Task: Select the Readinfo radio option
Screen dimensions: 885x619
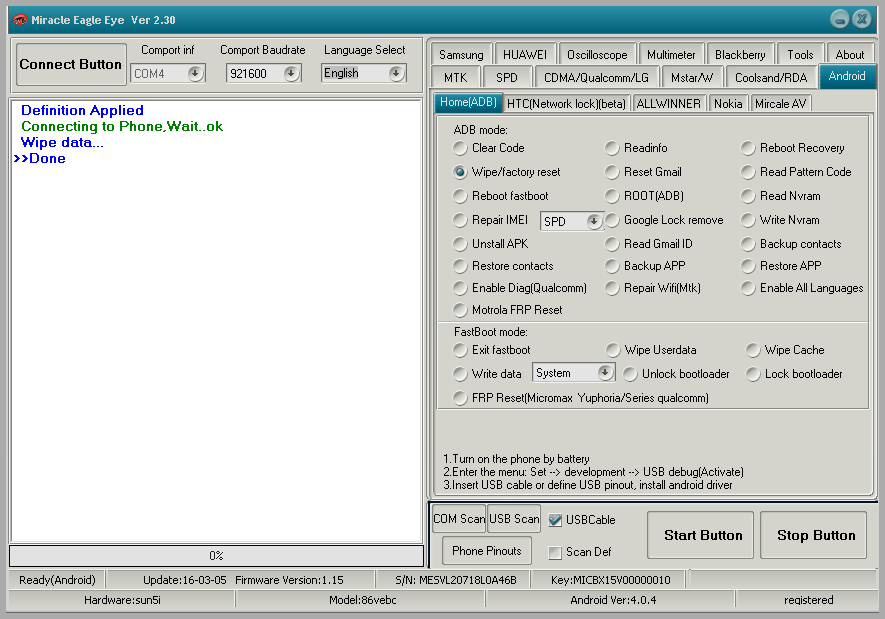Action: click(x=636, y=148)
